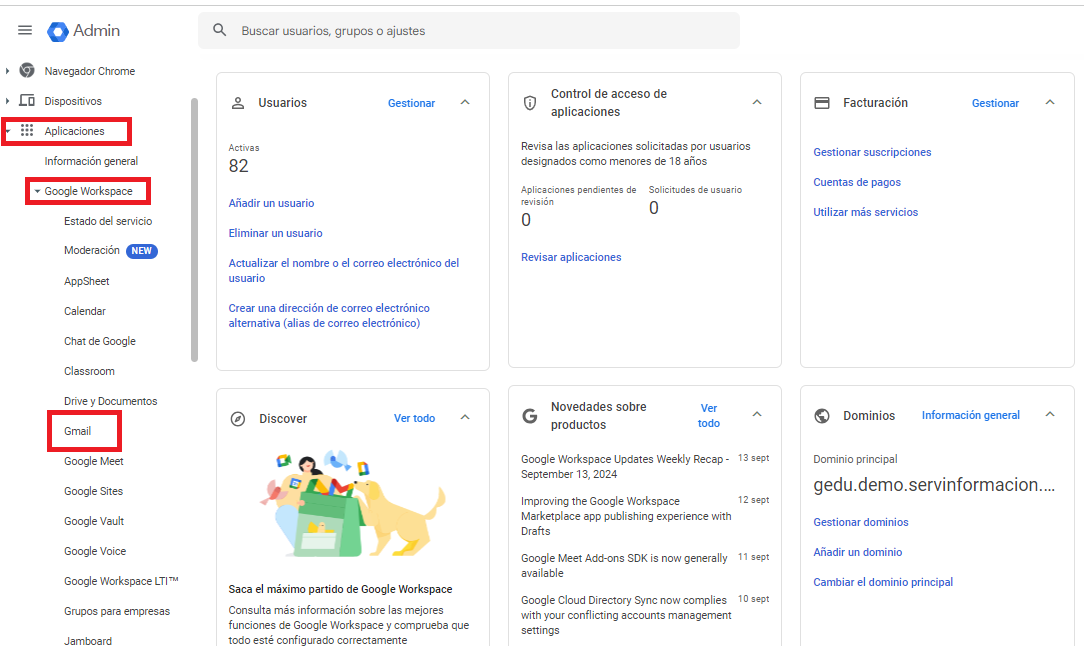Open Google Voice settings
Image resolution: width=1084 pixels, height=646 pixels.
[x=95, y=551]
